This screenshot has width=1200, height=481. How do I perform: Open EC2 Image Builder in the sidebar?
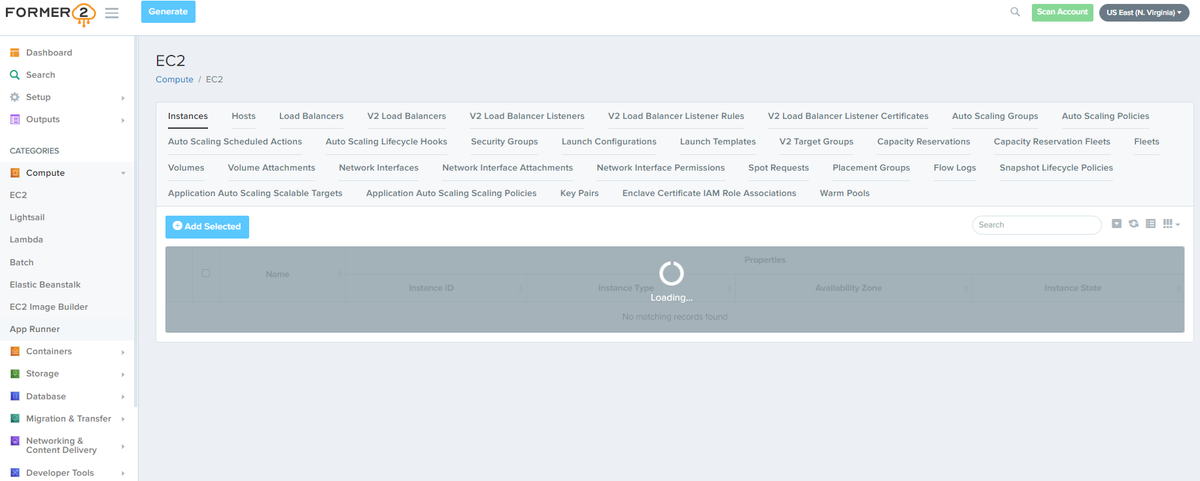(49, 307)
